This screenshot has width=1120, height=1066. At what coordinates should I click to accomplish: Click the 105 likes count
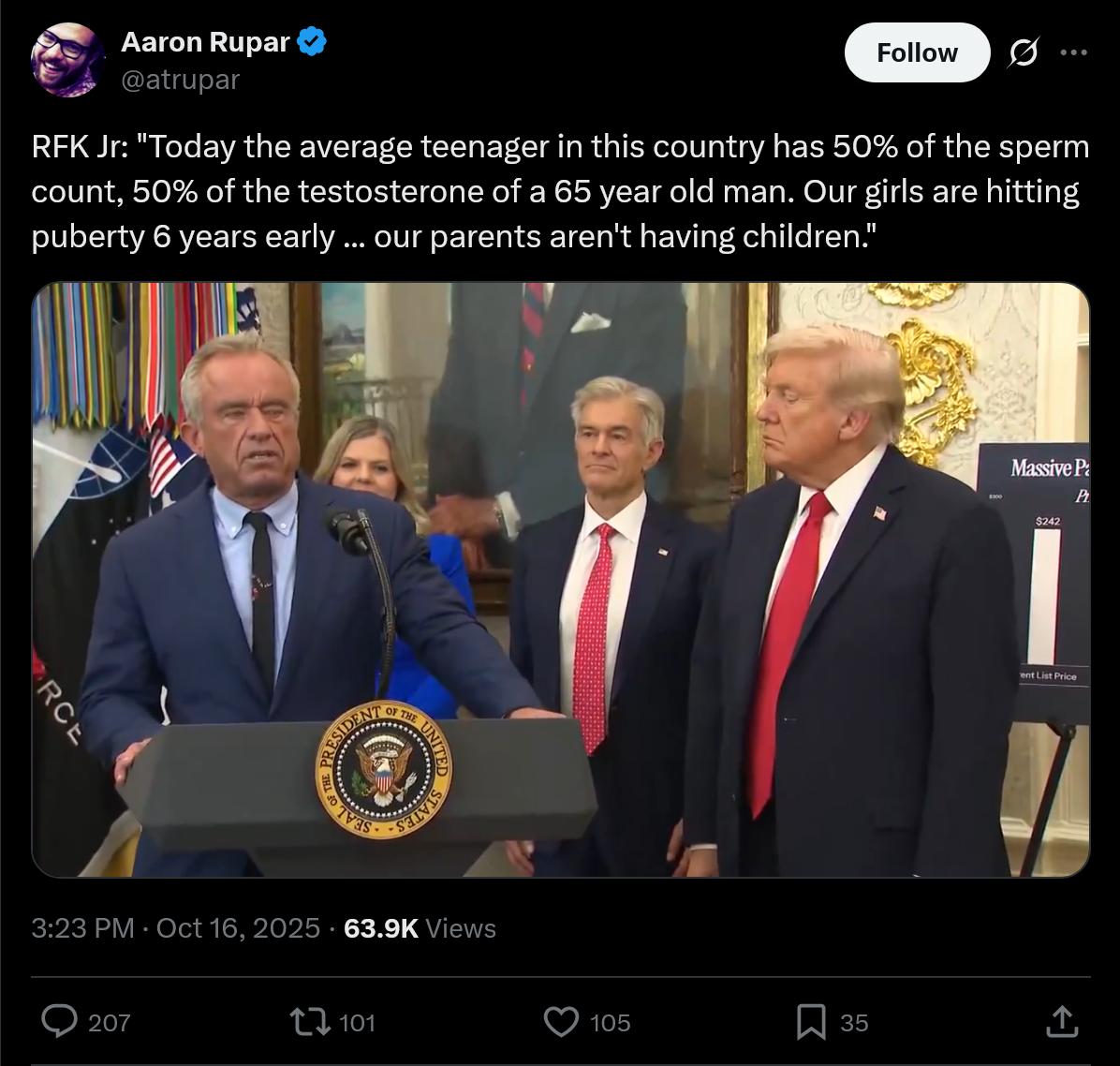click(x=610, y=1022)
